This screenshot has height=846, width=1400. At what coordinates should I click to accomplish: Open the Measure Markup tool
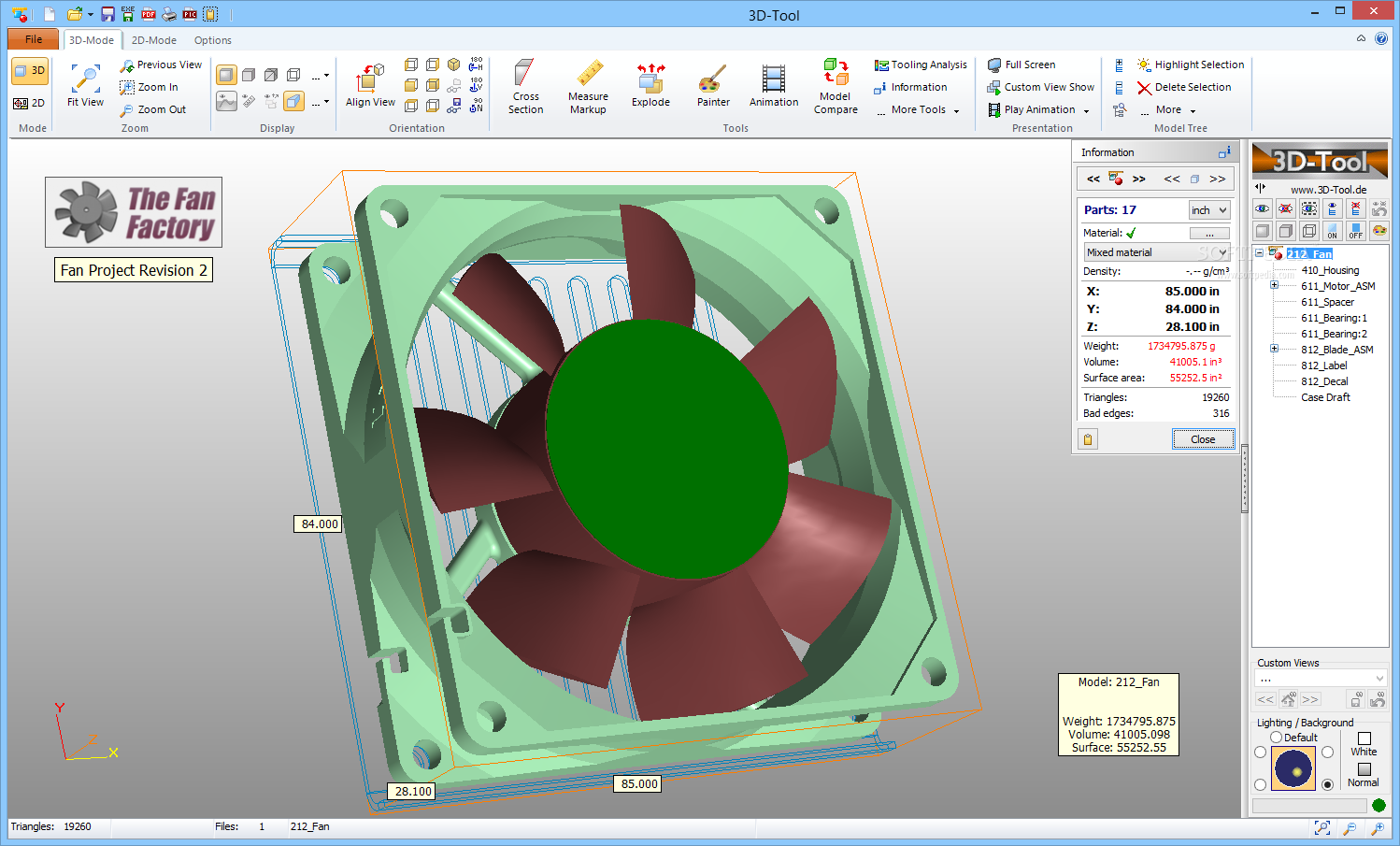coord(588,87)
